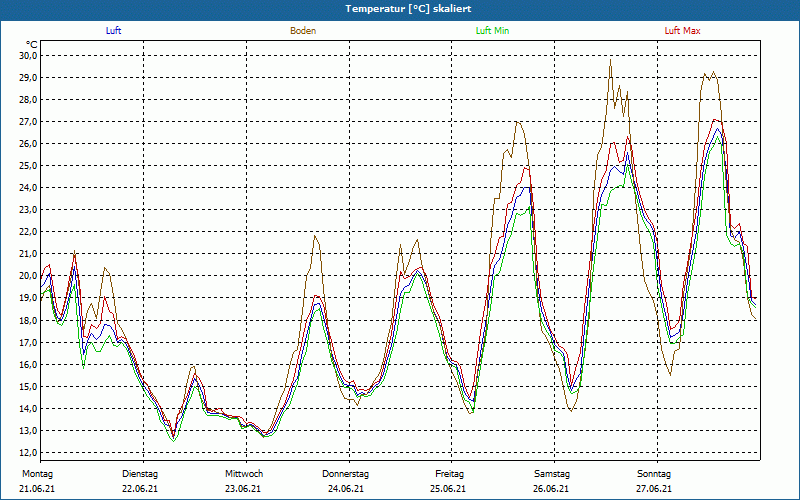
Task: Click the green Luft Min legend label
Action: 492,31
